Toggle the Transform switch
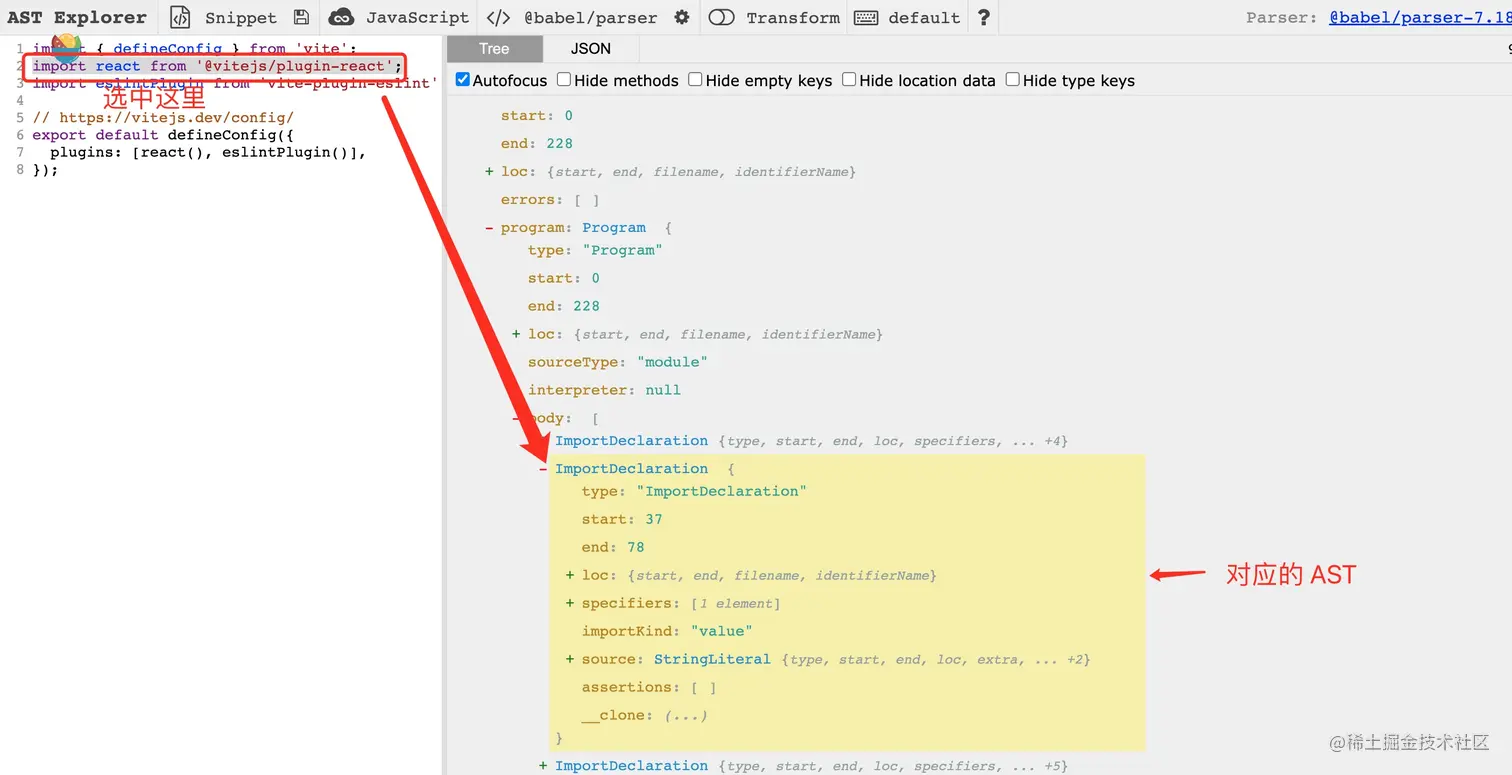1512x775 pixels. 721,17
